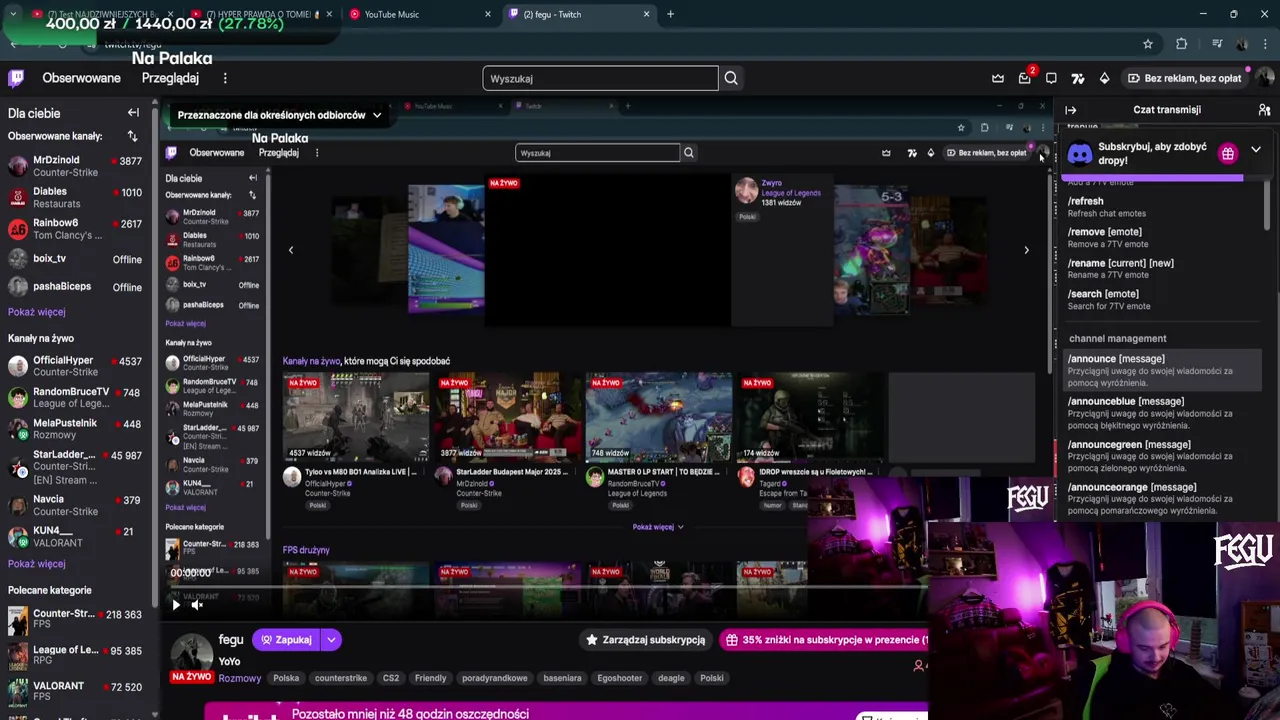This screenshot has width=1280, height=720.
Task: Open League of Legends recommended category
Action: (75, 656)
